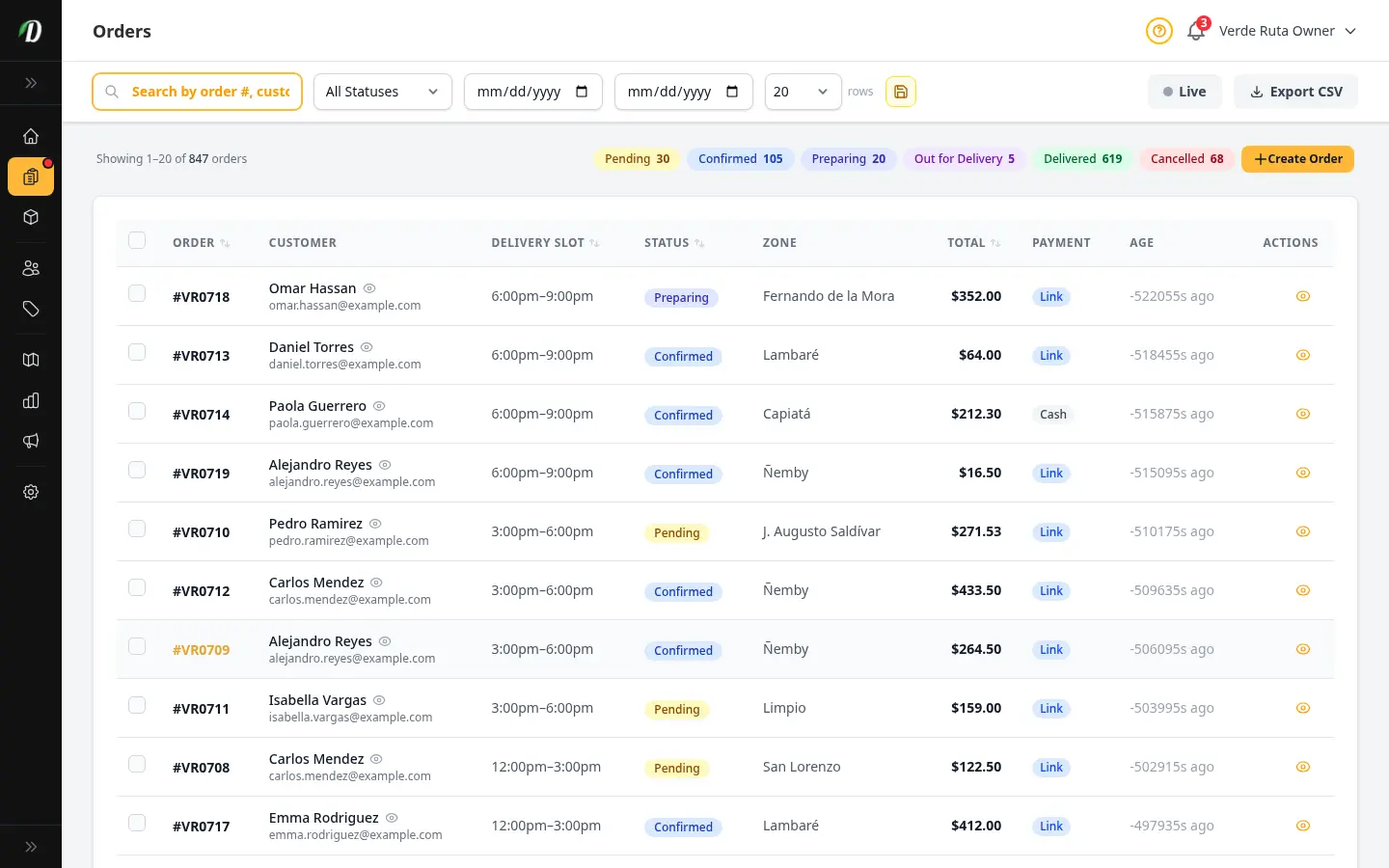1389x868 pixels.
Task: Click the yellow help question mark icon
Action: [1159, 31]
